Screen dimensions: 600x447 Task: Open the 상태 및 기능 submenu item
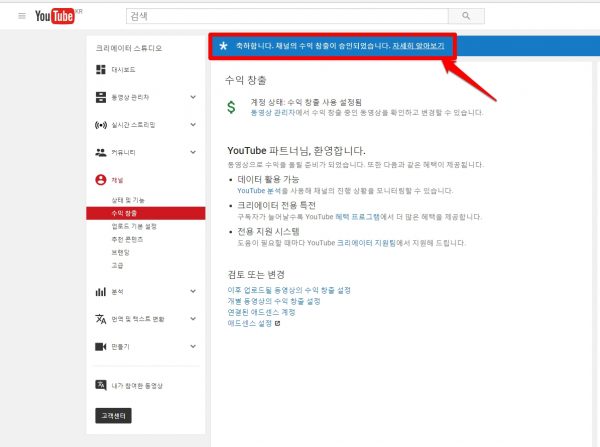click(x=128, y=200)
